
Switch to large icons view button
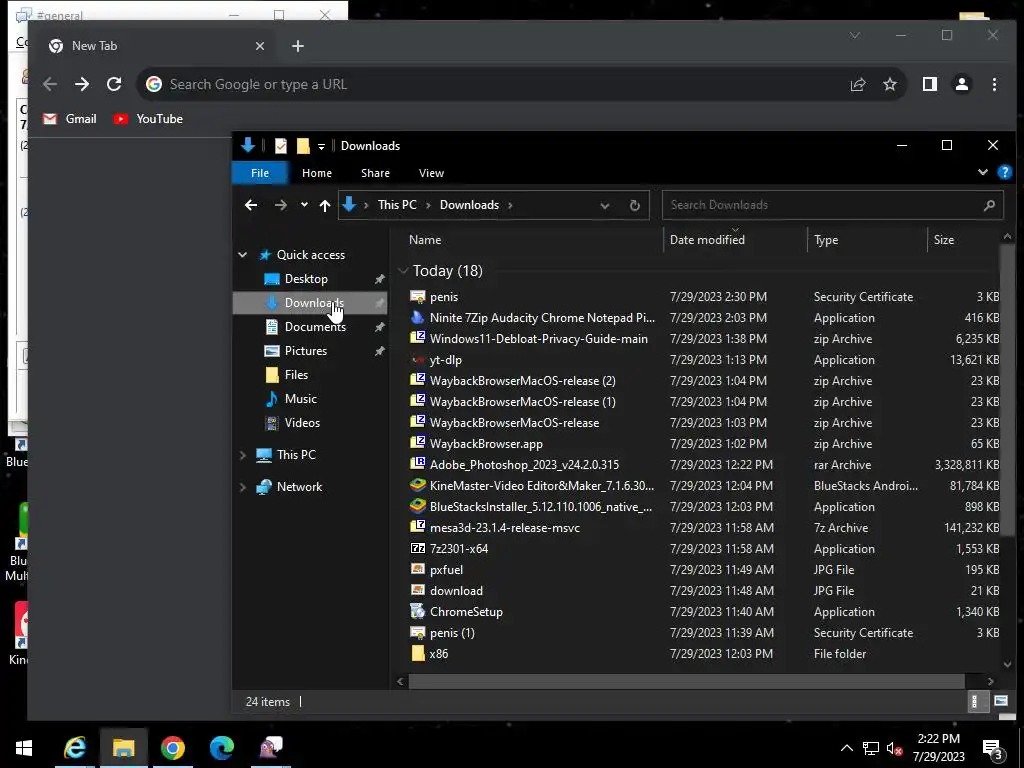1000,701
